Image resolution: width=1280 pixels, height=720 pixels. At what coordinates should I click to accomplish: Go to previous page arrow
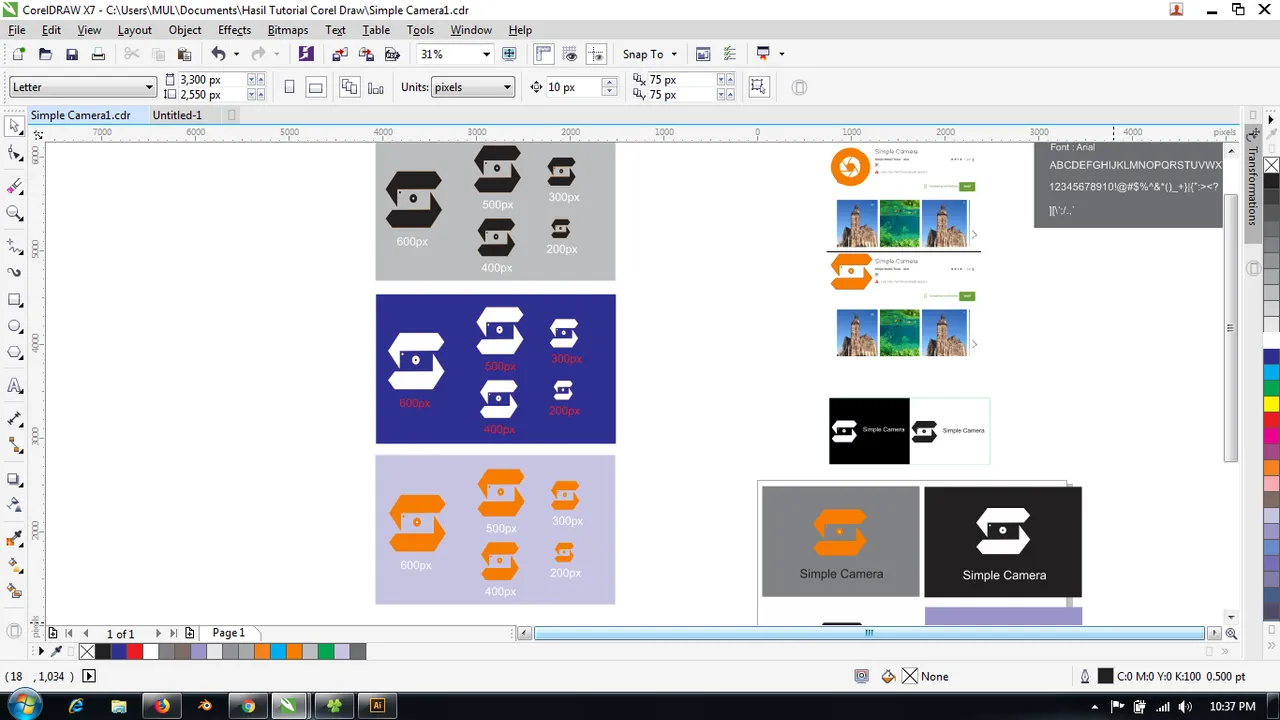coord(86,633)
